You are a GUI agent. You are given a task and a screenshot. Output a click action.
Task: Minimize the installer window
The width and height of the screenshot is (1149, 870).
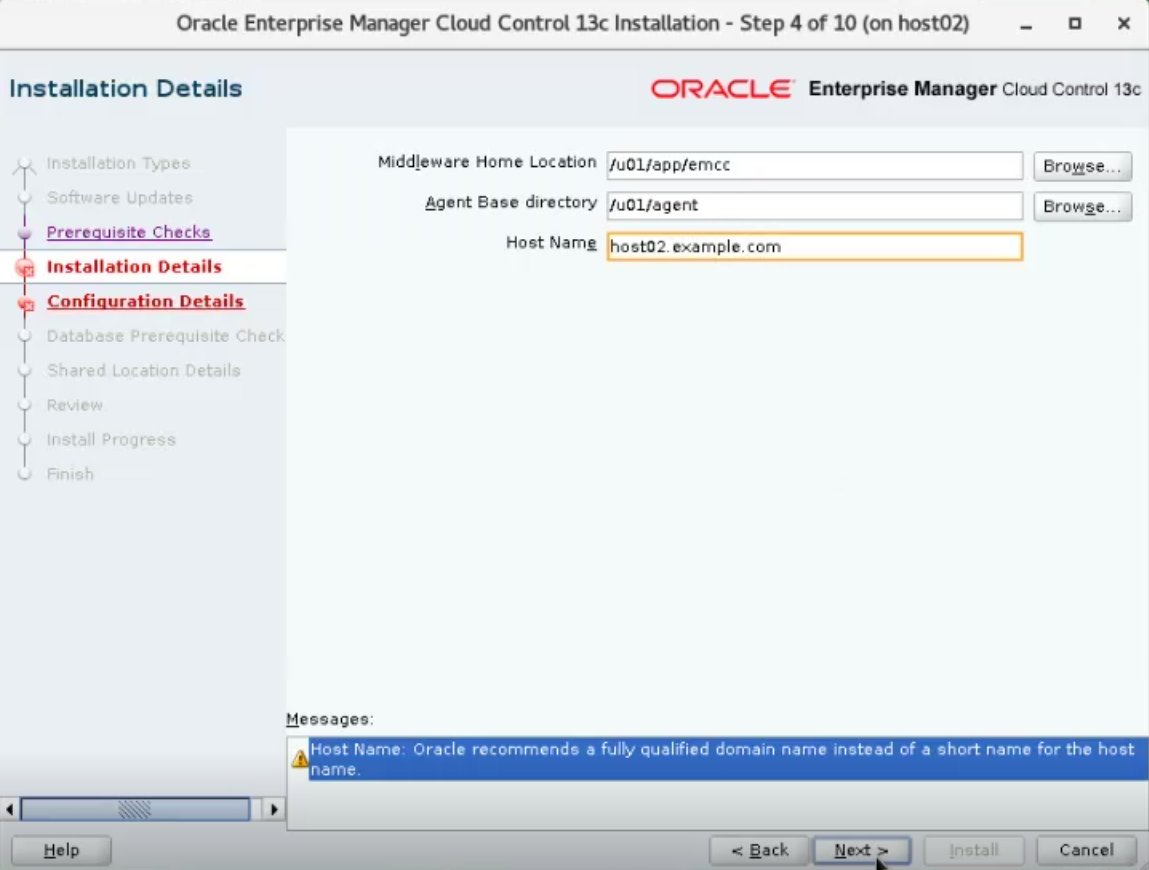(1026, 24)
